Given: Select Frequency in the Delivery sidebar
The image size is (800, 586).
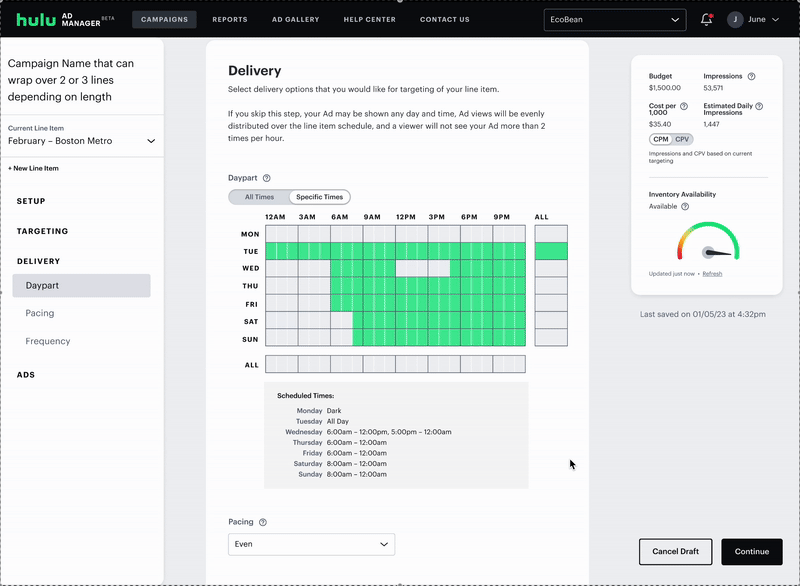Looking at the screenshot, I should pos(48,341).
